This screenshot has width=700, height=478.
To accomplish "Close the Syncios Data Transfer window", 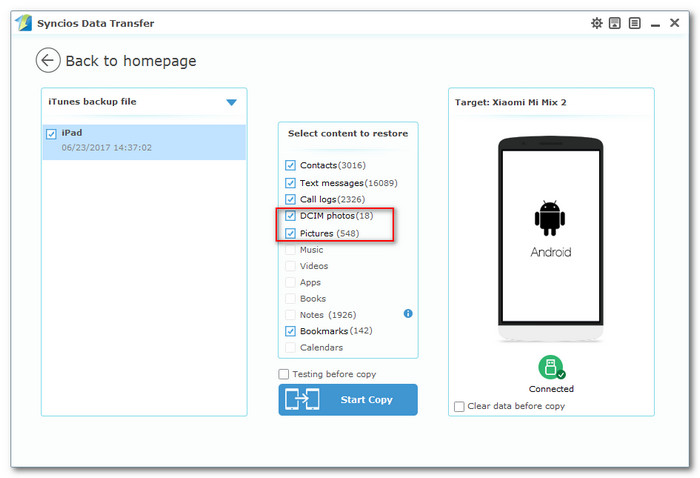I will (x=675, y=23).
